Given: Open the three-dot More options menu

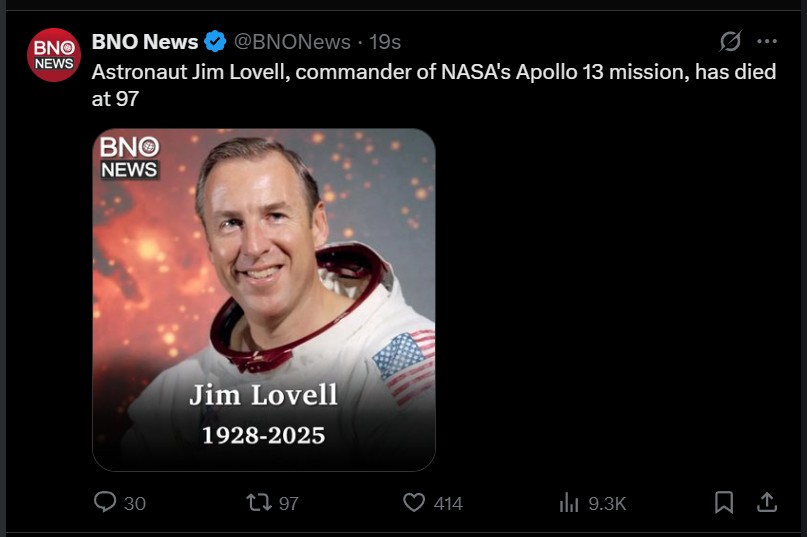Looking at the screenshot, I should coord(767,42).
